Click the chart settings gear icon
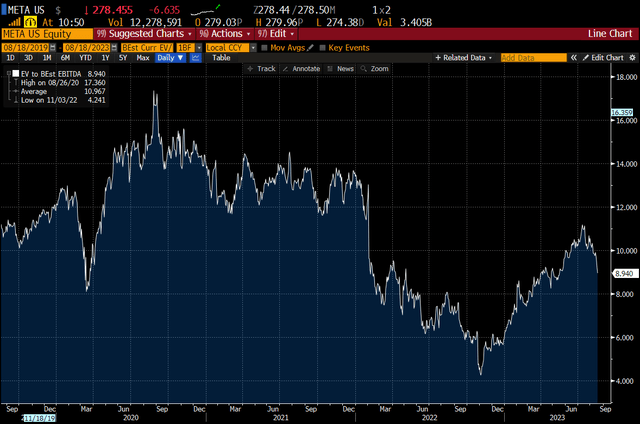640x424 pixels. pos(634,58)
